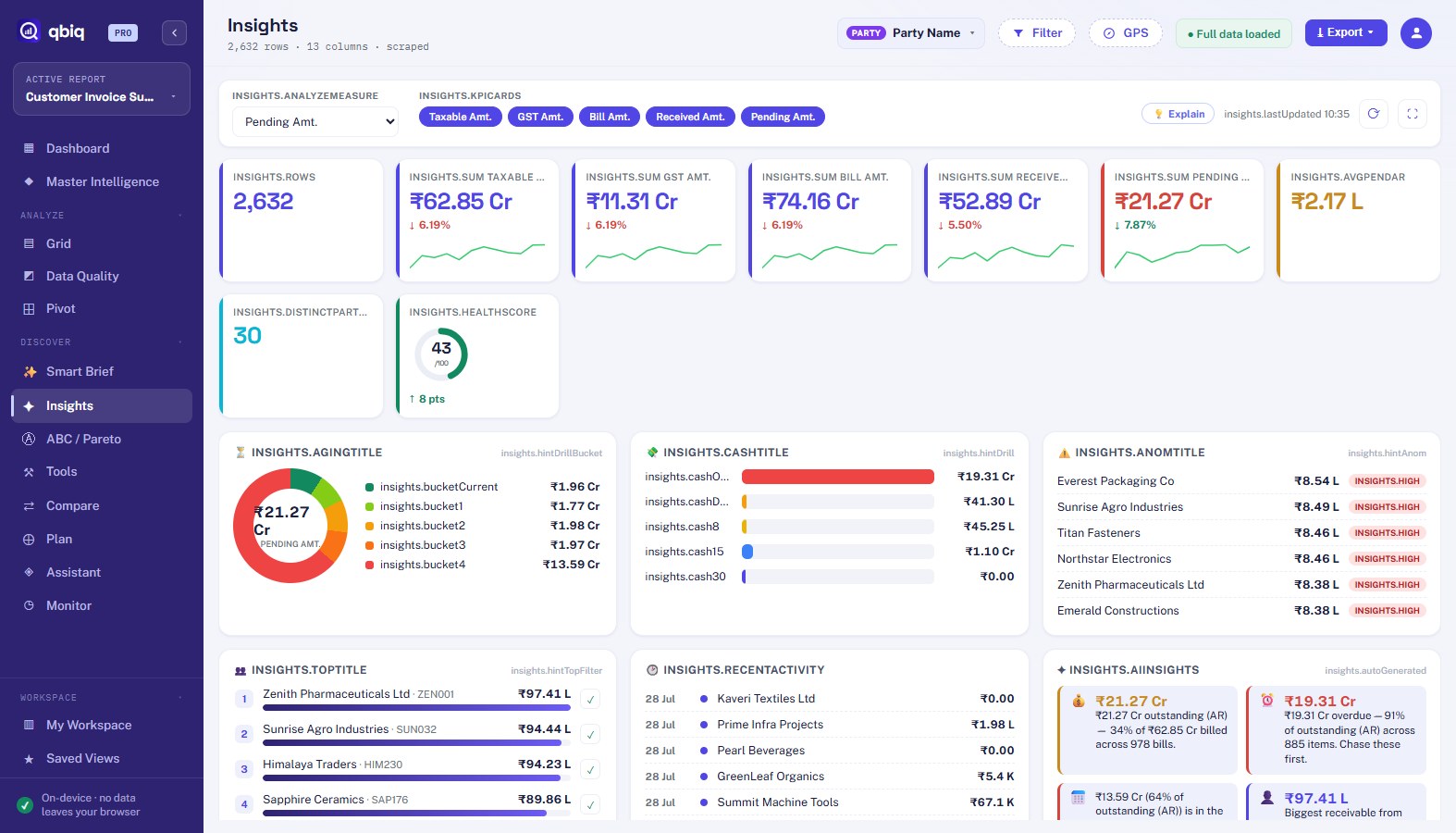The image size is (1456, 833).
Task: Click the Monitor clock icon
Action: coord(29,605)
